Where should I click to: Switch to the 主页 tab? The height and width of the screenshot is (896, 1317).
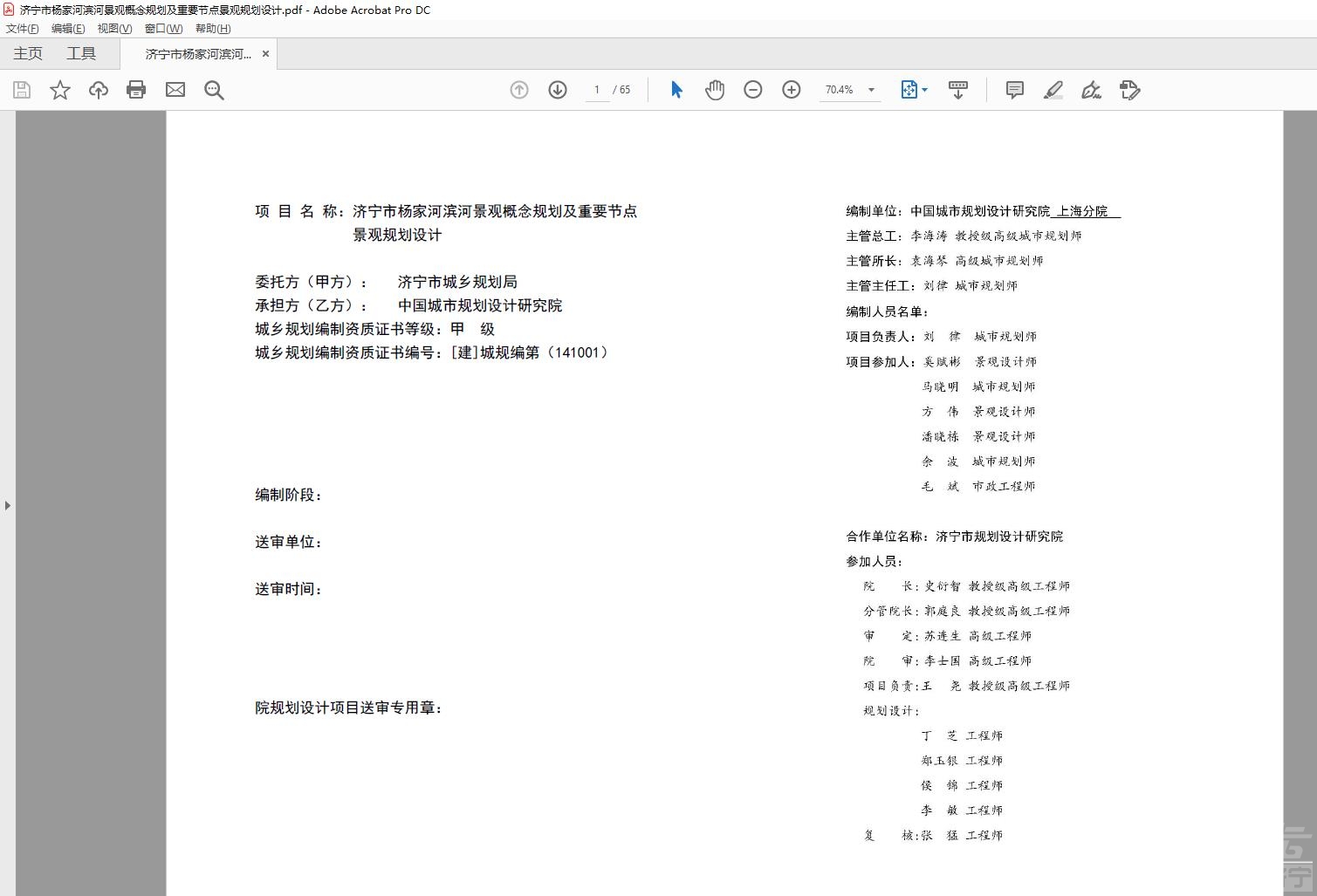[28, 54]
